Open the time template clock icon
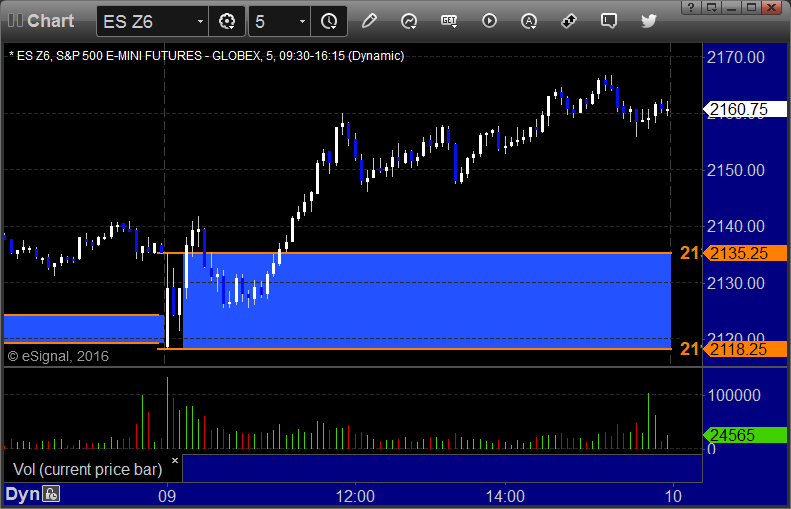Viewport: 791px width, 509px height. click(329, 22)
